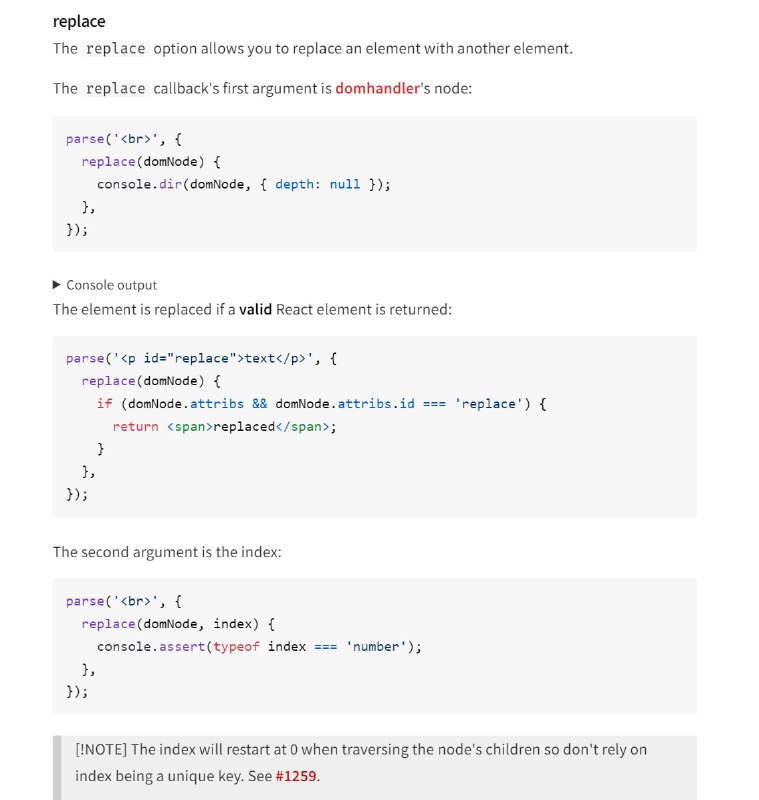Click the parse('<p id="replace">text</p>' code line
This screenshot has width=759, height=800.
tap(201, 358)
